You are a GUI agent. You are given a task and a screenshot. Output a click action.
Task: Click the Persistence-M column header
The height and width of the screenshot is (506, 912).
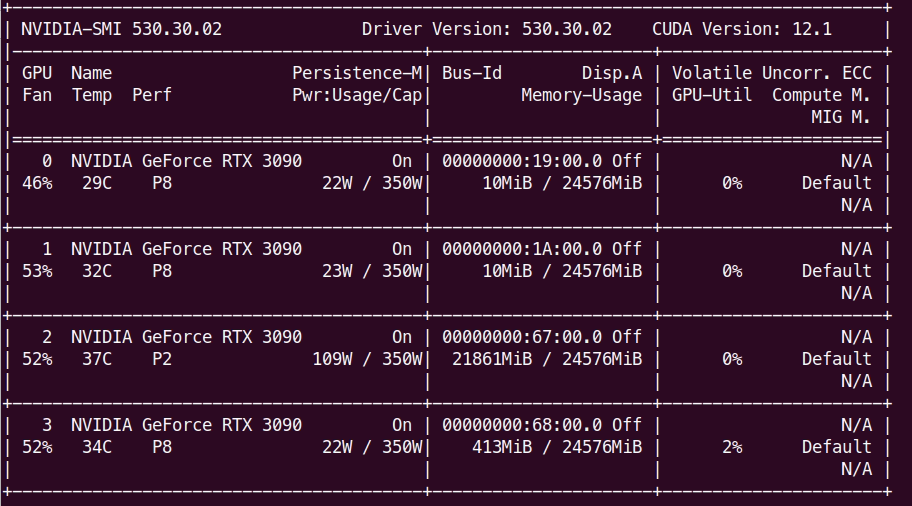[x=357, y=73]
